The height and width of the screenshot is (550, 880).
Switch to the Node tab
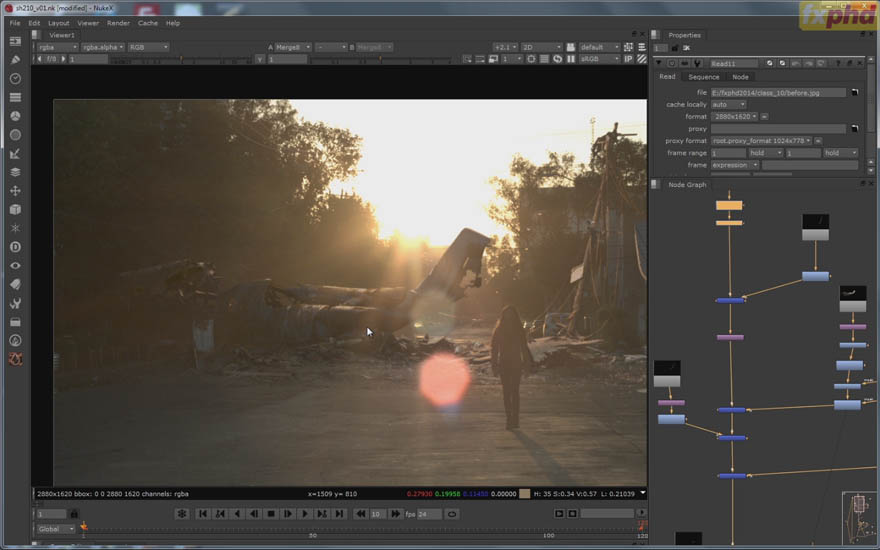click(x=740, y=77)
